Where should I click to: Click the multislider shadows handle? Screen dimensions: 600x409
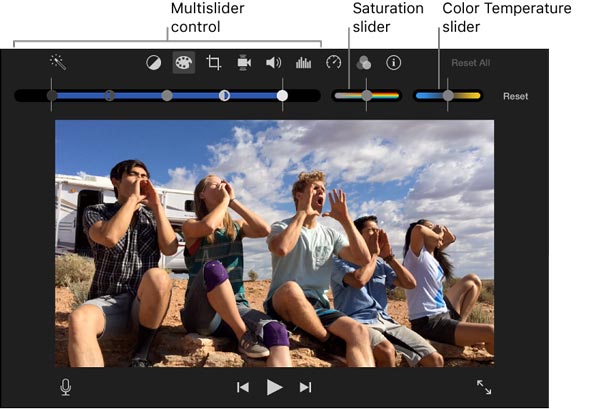coord(52,96)
